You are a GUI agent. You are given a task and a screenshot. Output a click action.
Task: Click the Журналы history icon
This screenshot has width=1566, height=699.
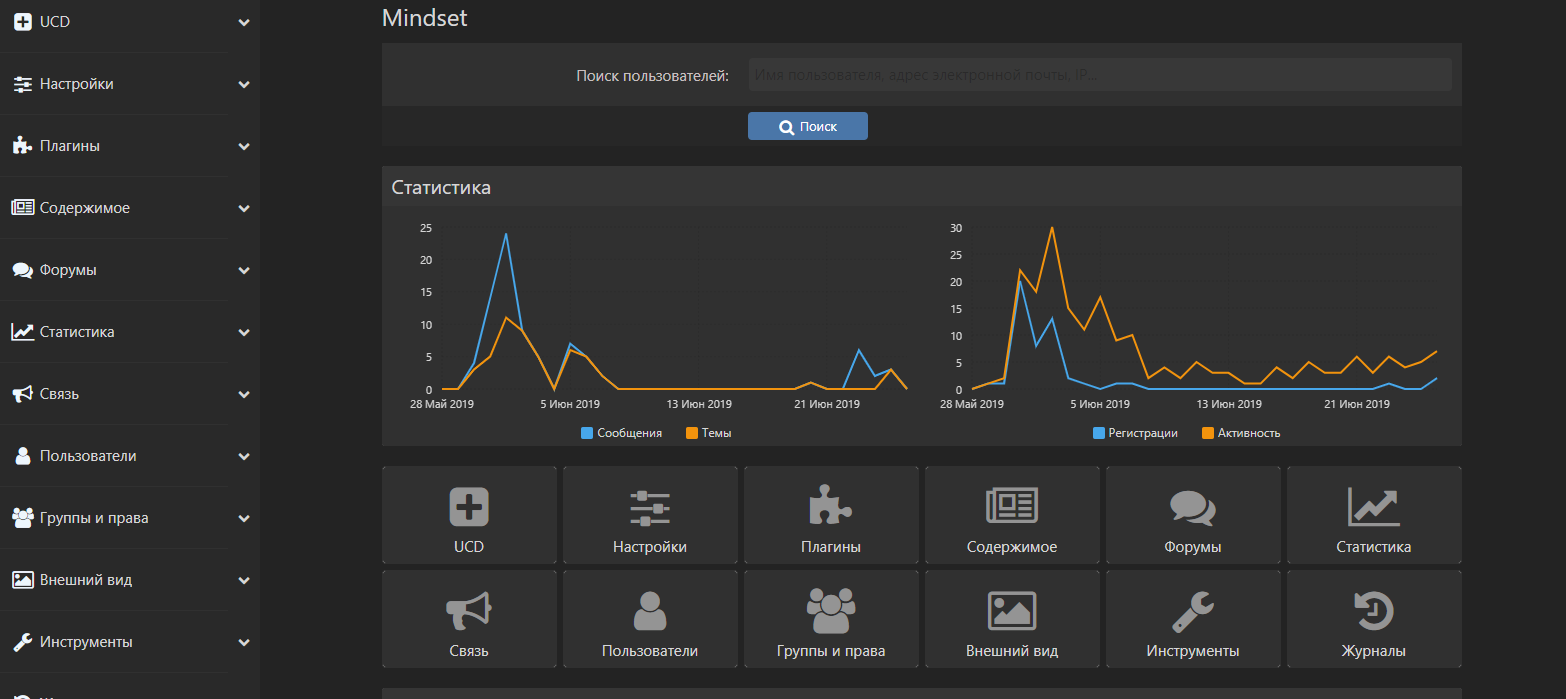[x=1373, y=610]
